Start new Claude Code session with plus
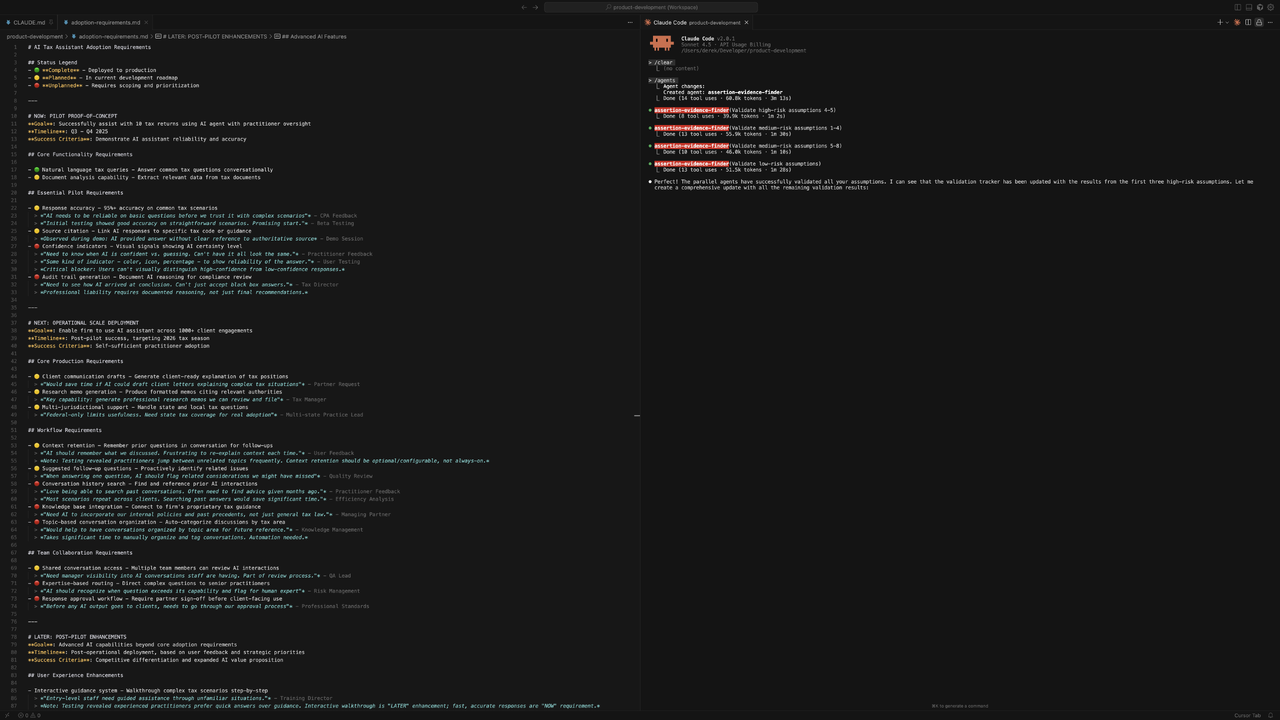Screen dimensions: 1280x720 click(1220, 22)
